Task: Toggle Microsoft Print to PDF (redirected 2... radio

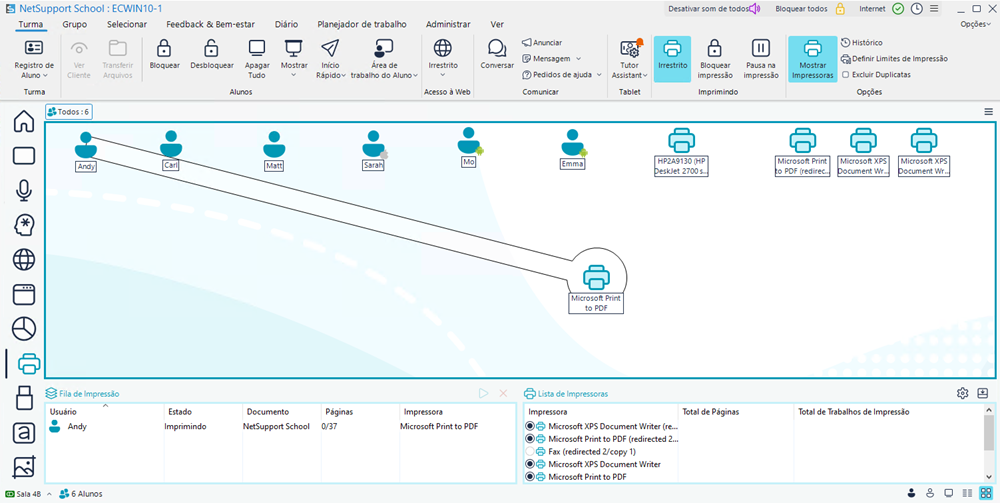Action: point(529,439)
